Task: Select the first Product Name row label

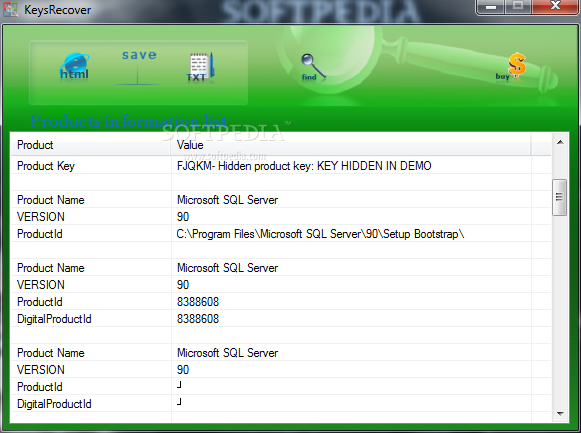Action: (51, 200)
